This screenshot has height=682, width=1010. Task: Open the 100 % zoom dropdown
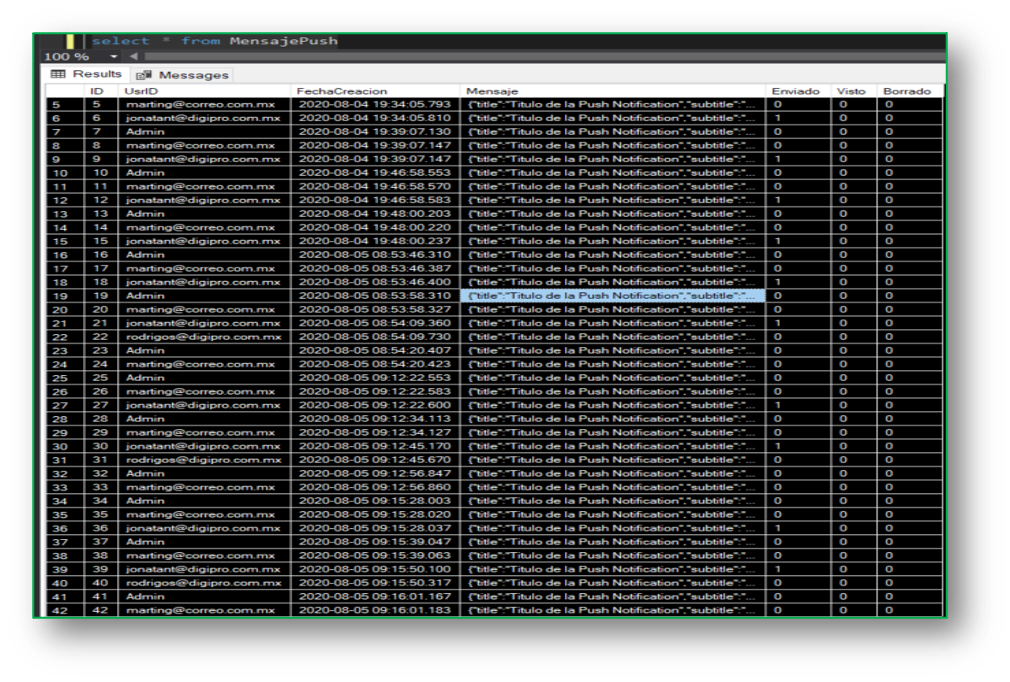[114, 57]
